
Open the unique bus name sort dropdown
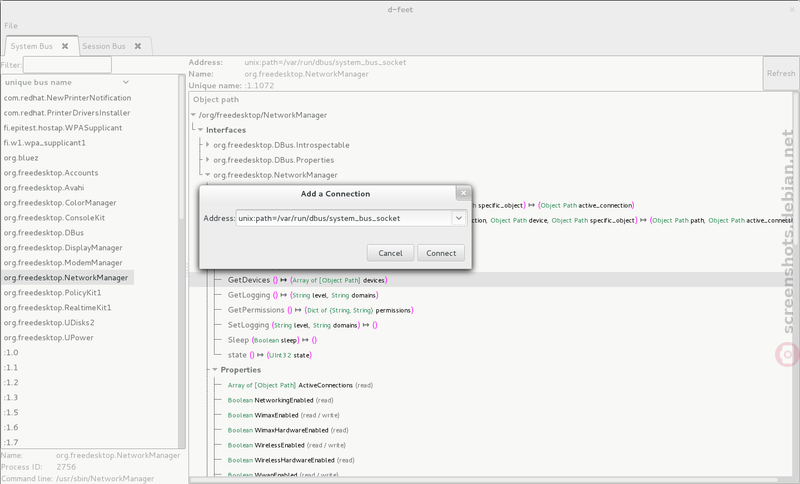pos(126,82)
